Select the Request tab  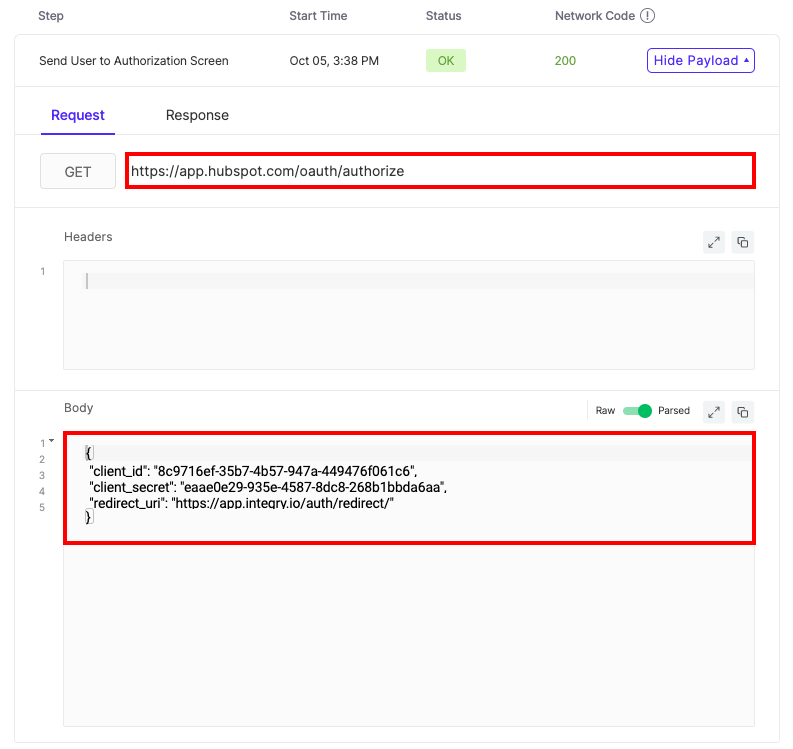78,115
